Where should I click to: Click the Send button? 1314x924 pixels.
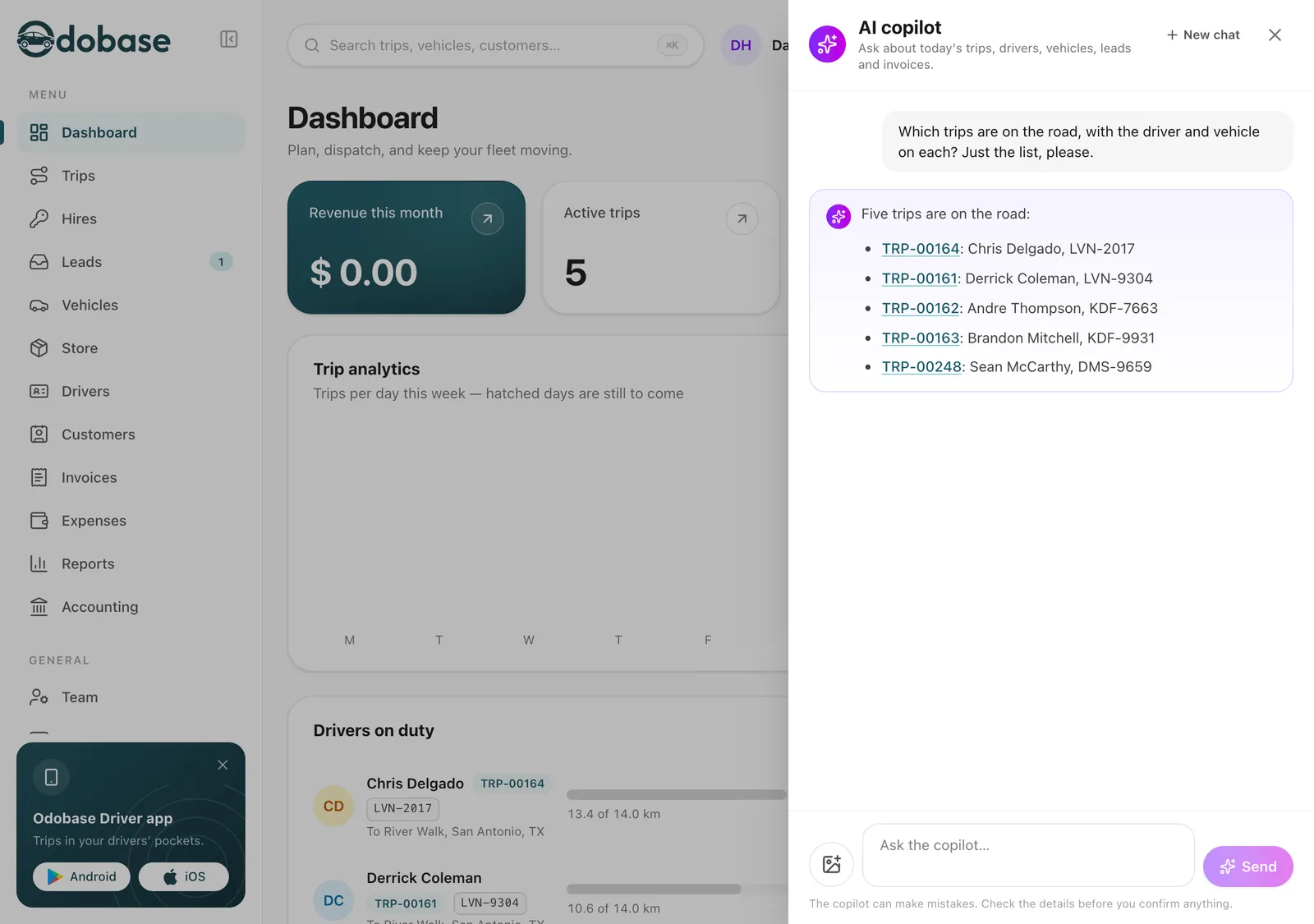(x=1248, y=867)
